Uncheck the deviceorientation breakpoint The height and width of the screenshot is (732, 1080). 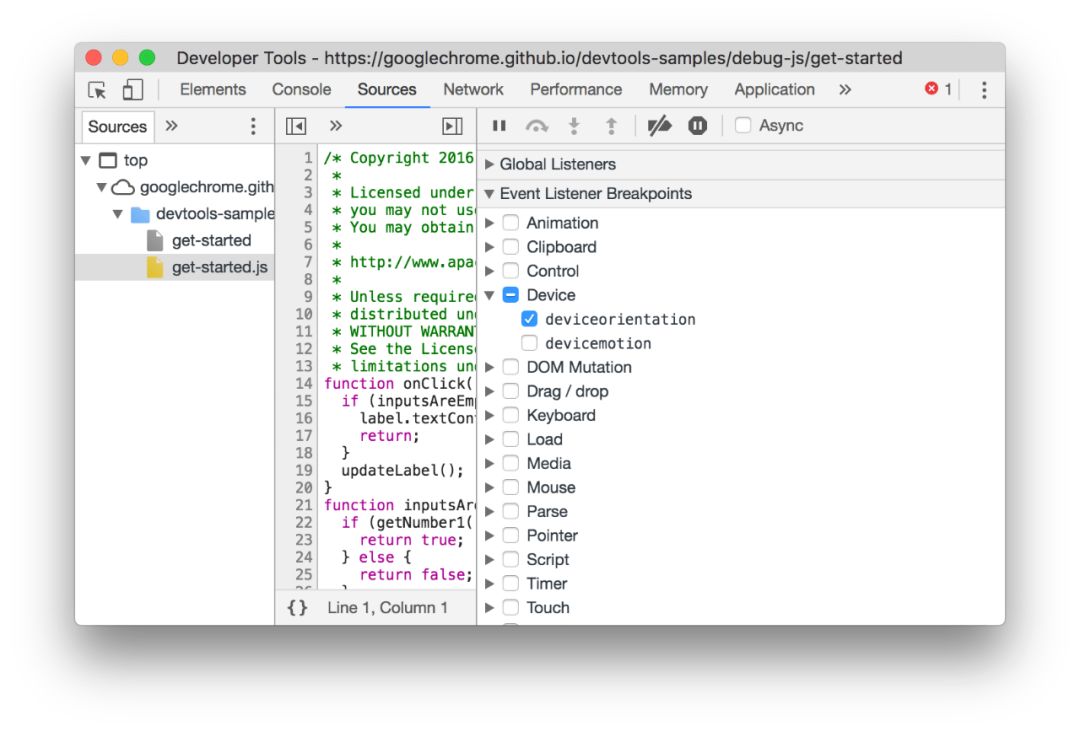point(529,319)
